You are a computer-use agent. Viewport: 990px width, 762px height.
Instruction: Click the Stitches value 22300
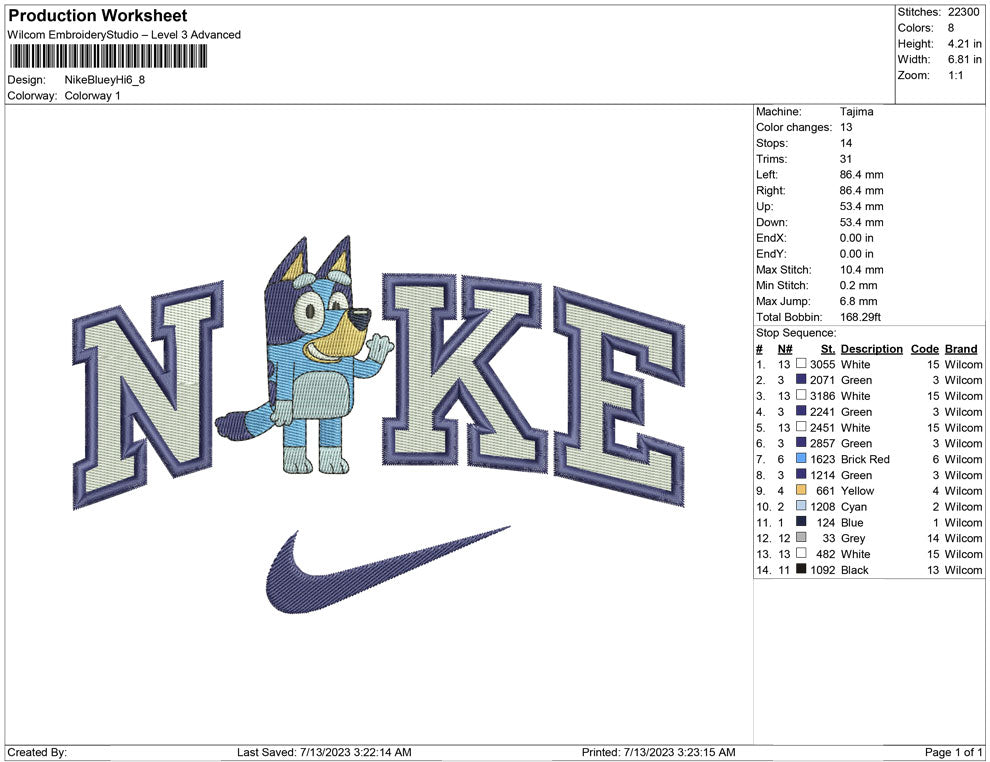(963, 12)
